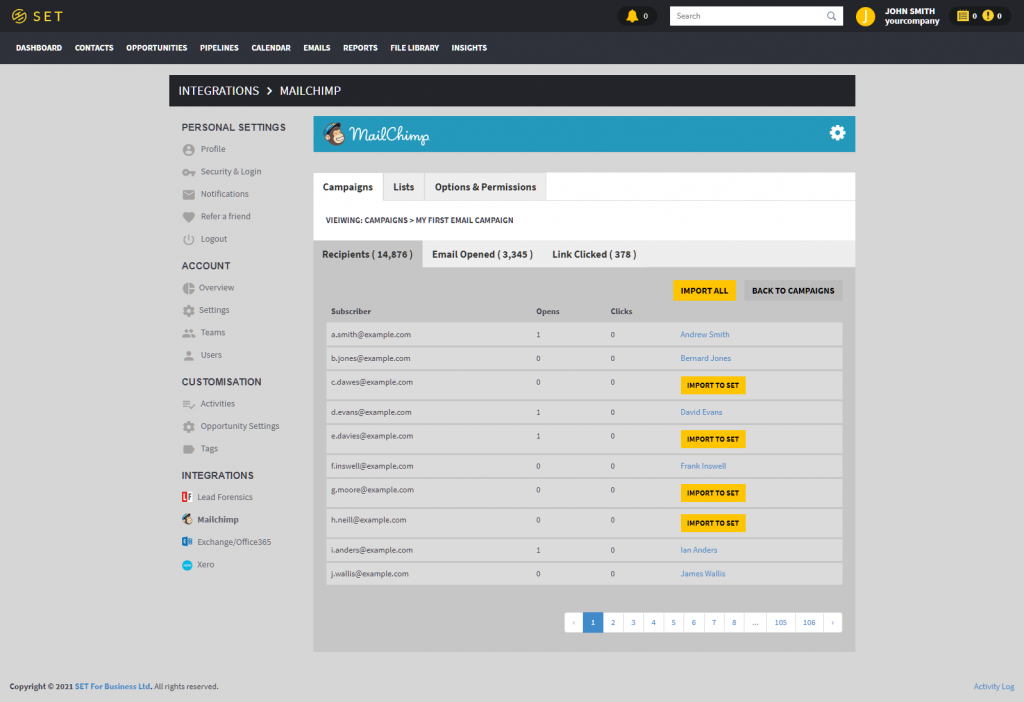Open the notifications bell icon
Viewport: 1024px width, 702px height.
632,16
